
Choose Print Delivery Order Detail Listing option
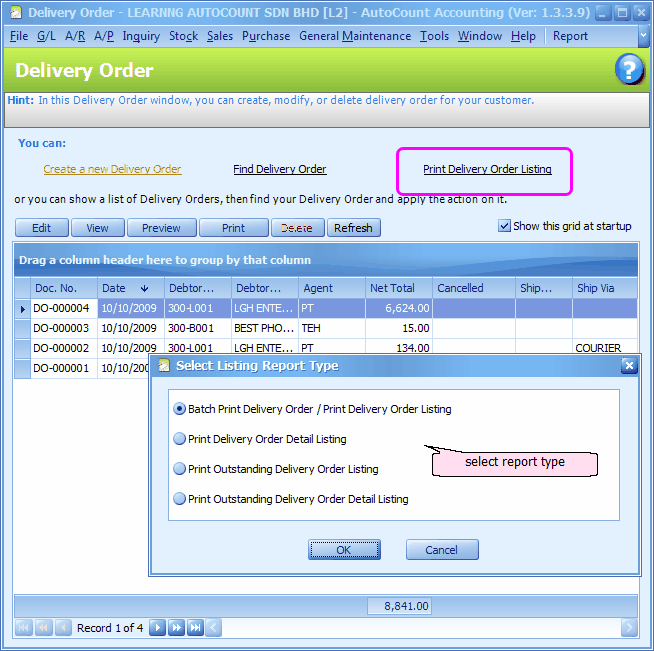tap(180, 439)
